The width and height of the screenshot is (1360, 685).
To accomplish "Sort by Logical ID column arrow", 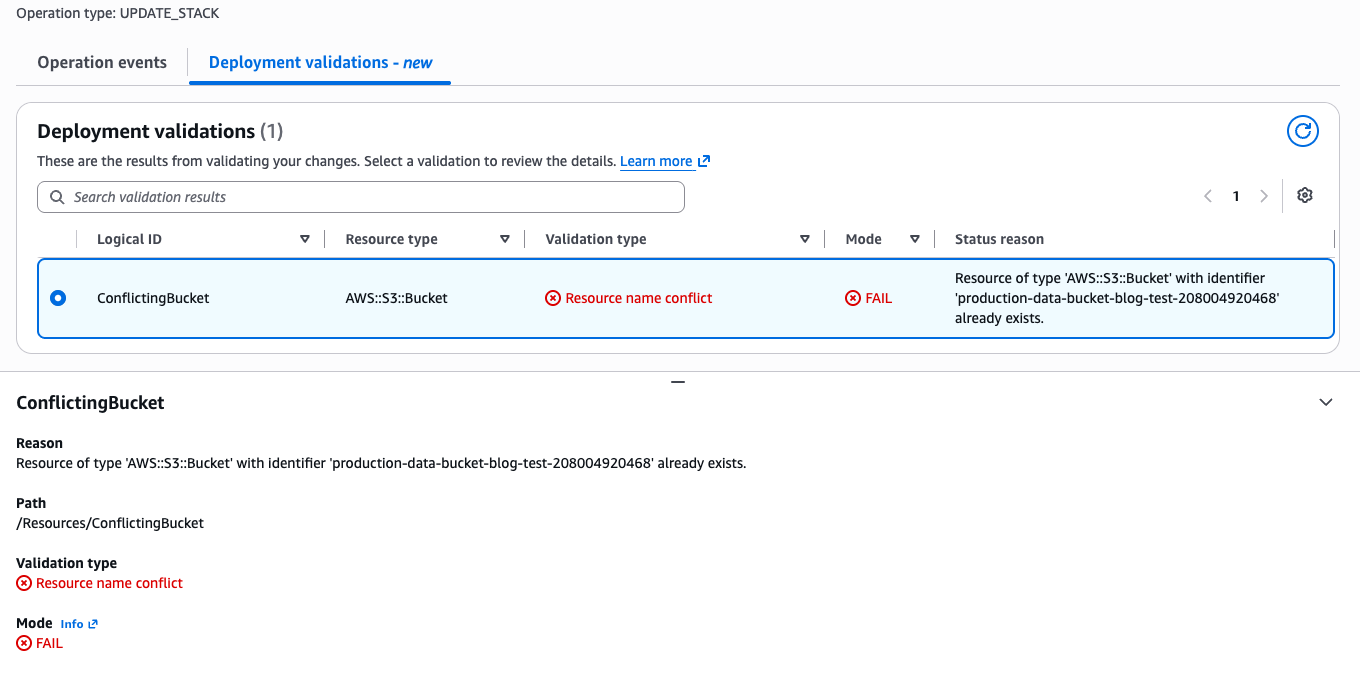I will [x=305, y=239].
